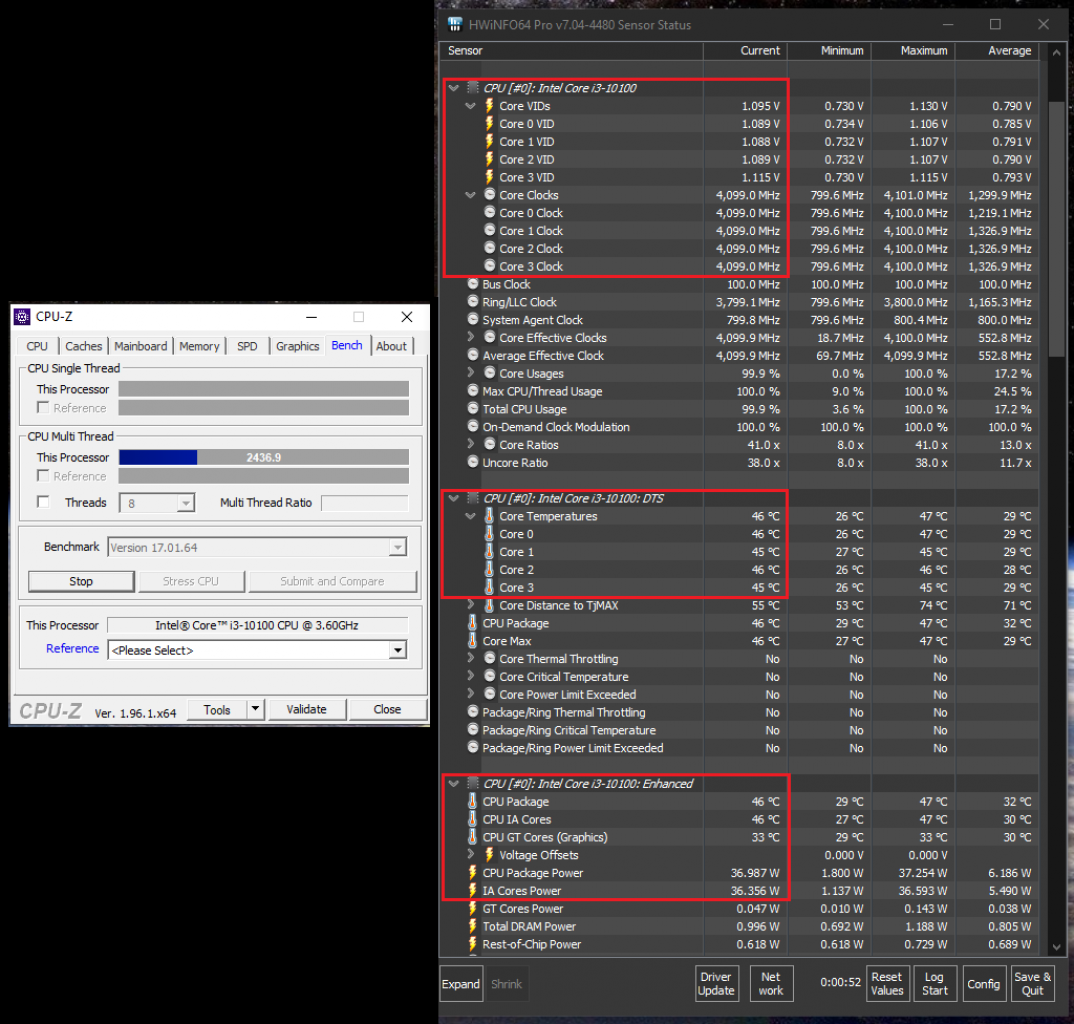Viewport: 1074px width, 1024px height.
Task: Open the Graphics tab
Action: pyautogui.click(x=297, y=346)
